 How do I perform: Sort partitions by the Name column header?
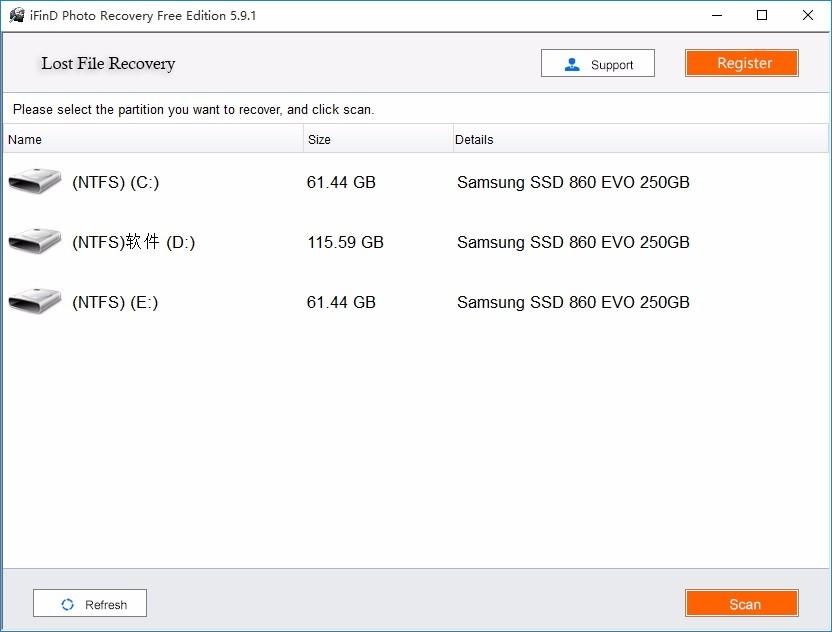click(x=153, y=139)
